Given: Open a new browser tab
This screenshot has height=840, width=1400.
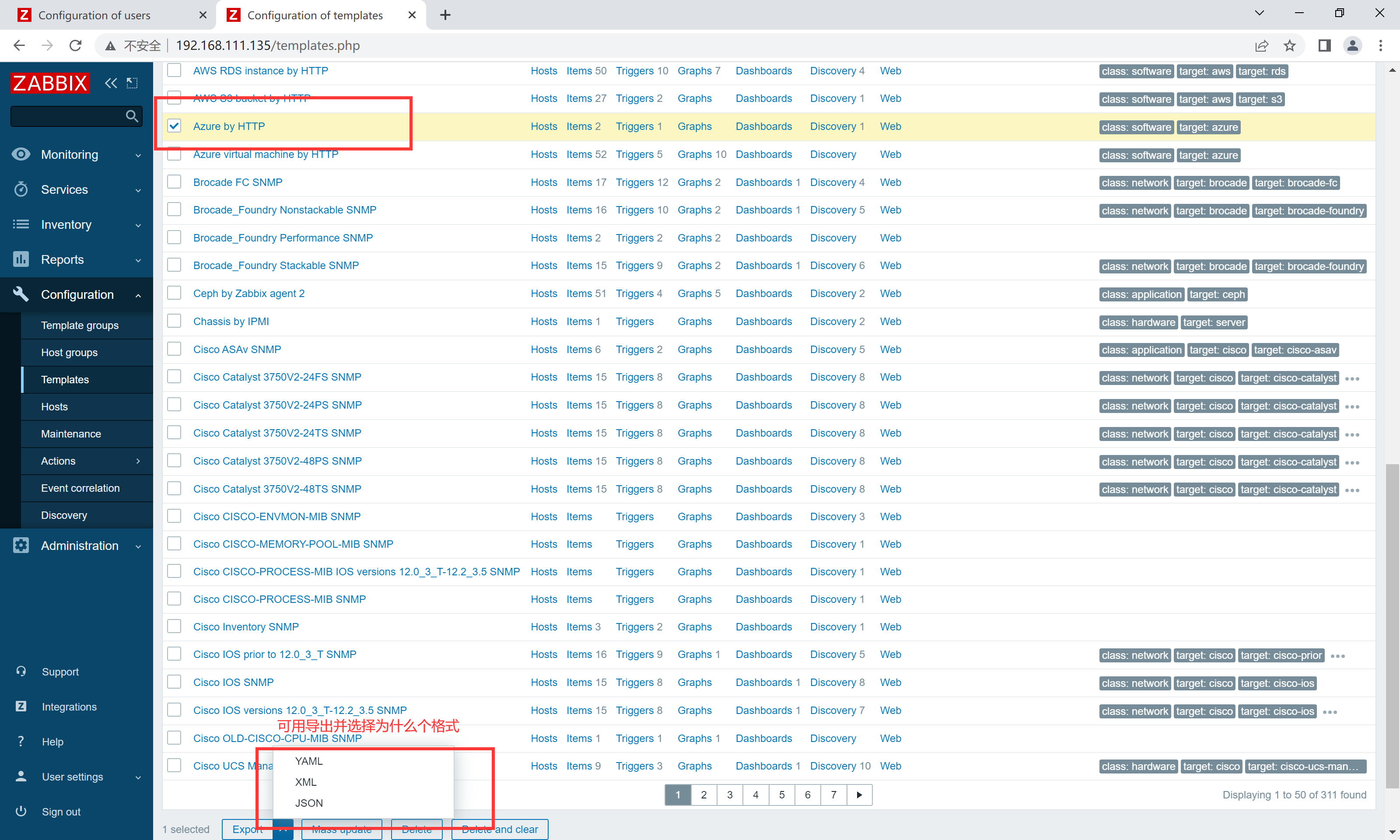Looking at the screenshot, I should pos(445,15).
